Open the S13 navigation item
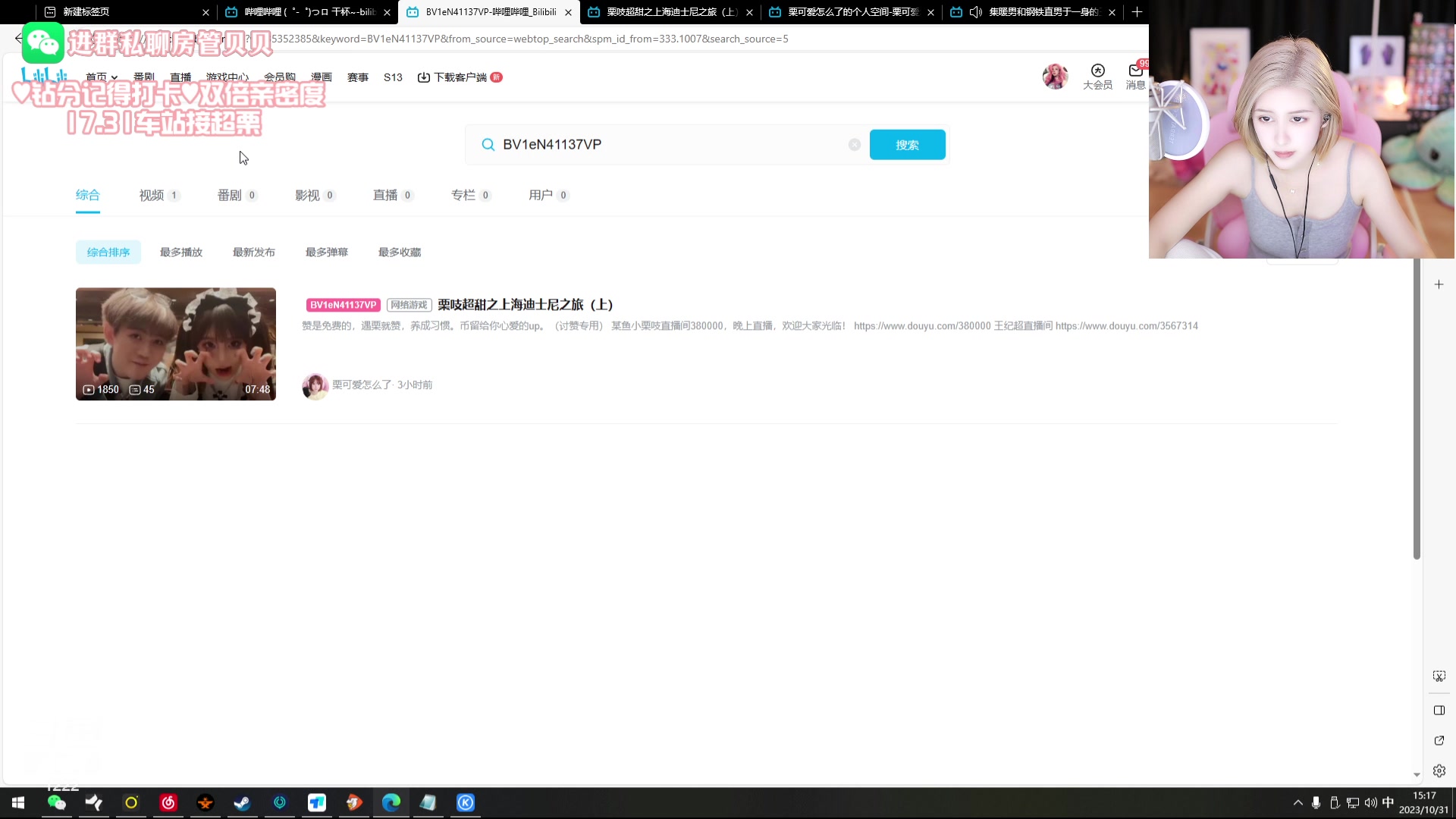This screenshot has height=819, width=1456. click(393, 77)
